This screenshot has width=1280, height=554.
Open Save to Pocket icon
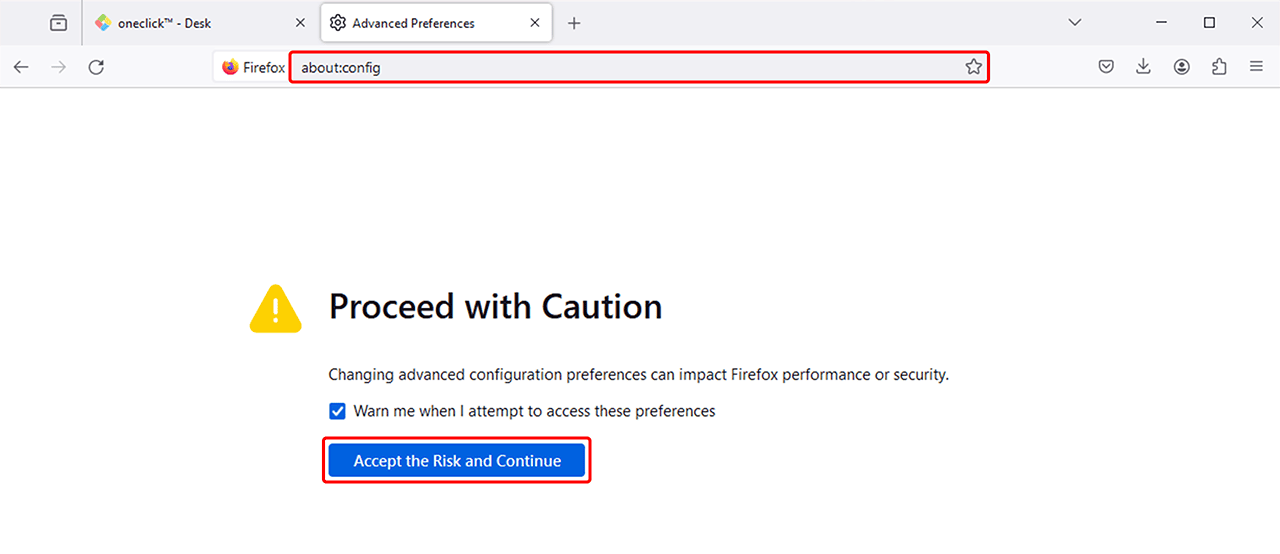coord(1106,67)
